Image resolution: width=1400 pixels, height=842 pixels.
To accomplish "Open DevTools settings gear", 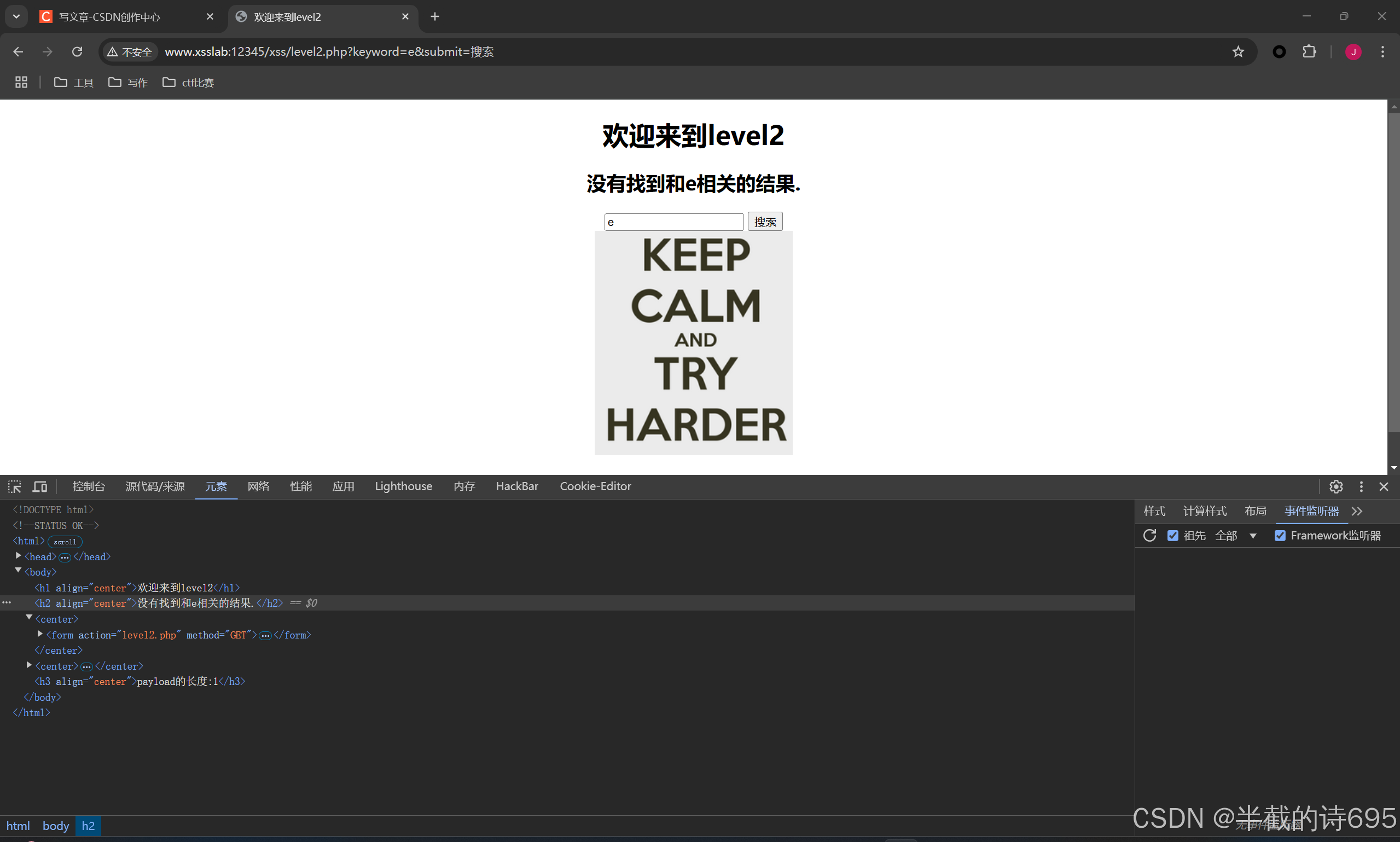I will pos(1336,486).
